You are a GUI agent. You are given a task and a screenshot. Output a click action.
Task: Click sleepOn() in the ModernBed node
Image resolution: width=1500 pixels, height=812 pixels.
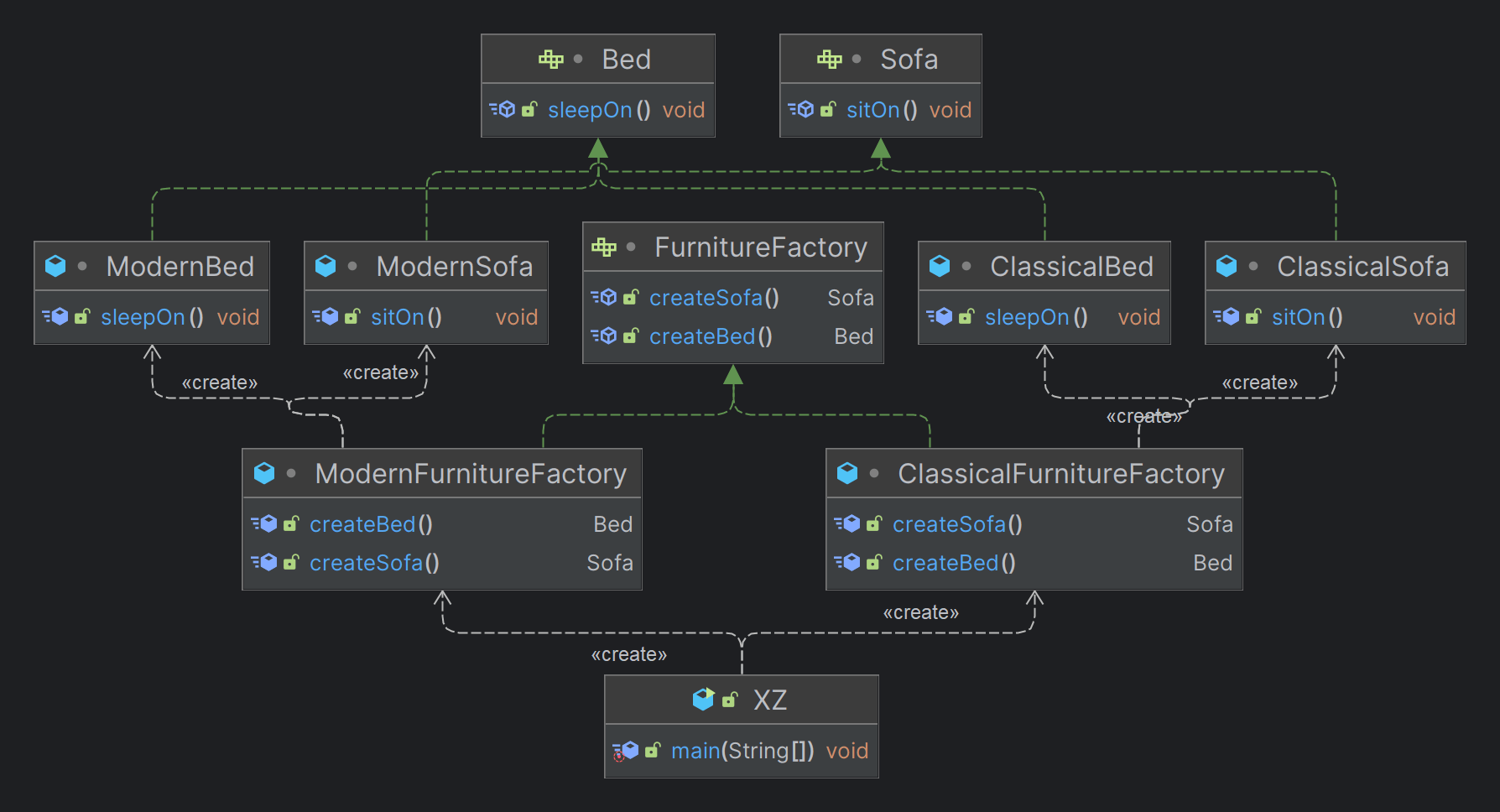coord(152,317)
